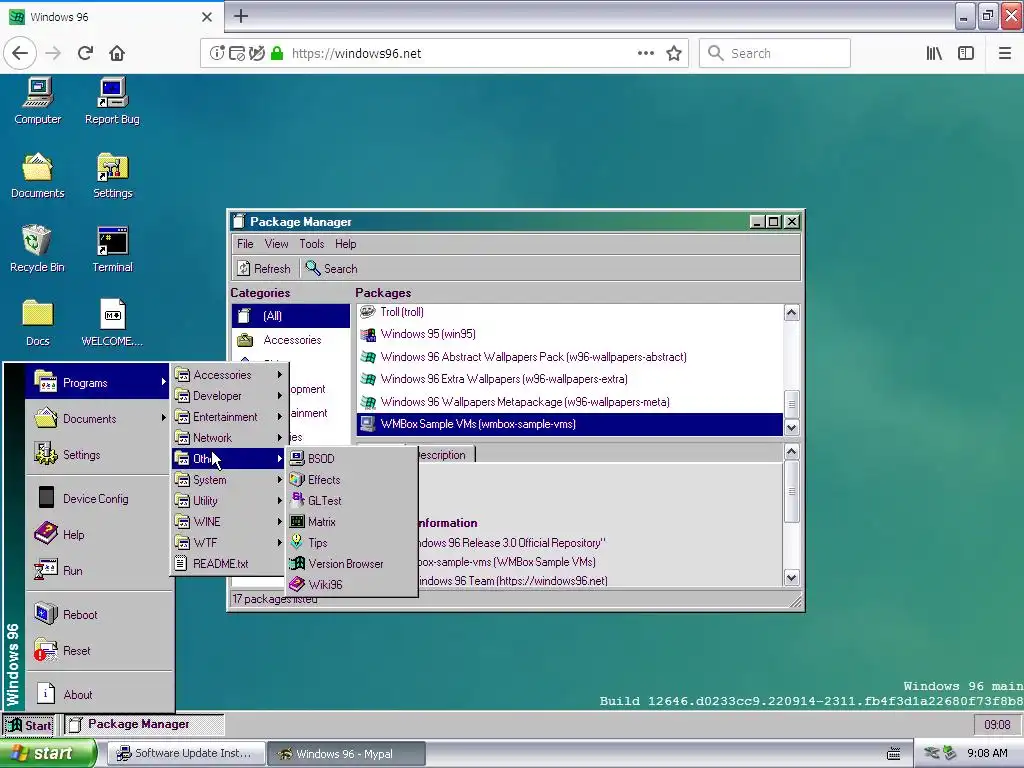Click the browser Search input field
Image resolution: width=1024 pixels, height=768 pixels.
[x=775, y=53]
